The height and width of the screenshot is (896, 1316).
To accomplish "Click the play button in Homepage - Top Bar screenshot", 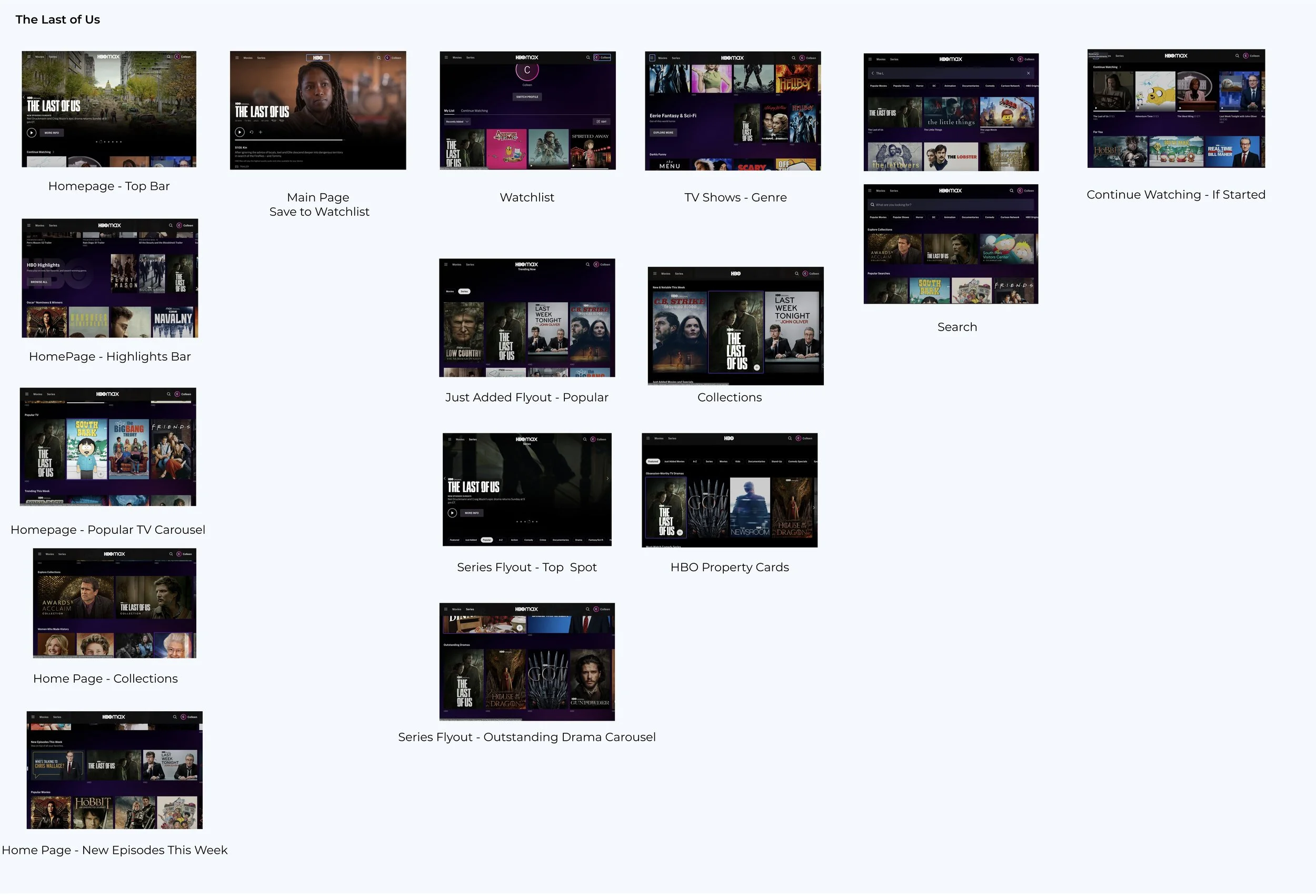I will coord(32,133).
